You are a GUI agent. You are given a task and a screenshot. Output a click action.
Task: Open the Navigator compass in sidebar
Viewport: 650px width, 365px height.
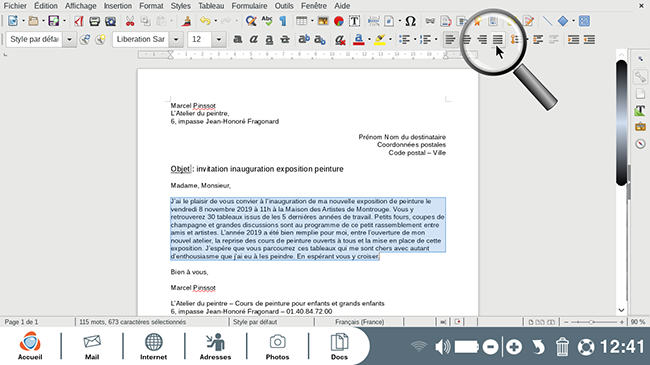click(640, 144)
